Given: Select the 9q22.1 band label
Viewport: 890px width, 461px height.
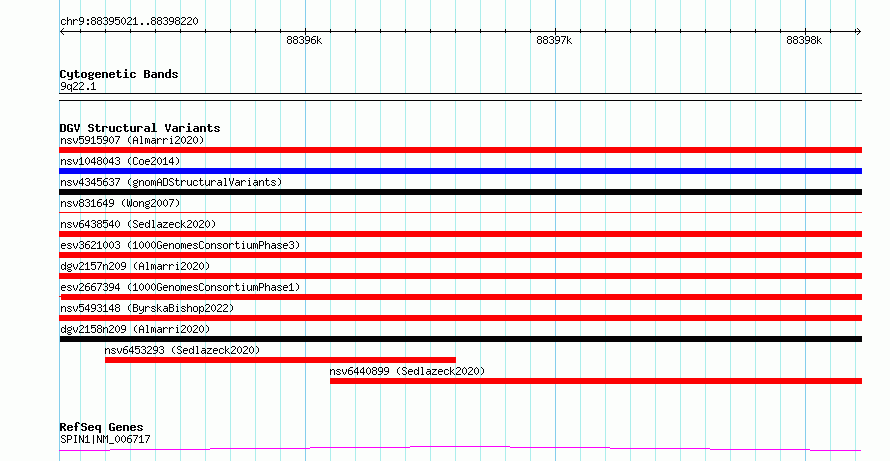Looking at the screenshot, I should click(78, 87).
